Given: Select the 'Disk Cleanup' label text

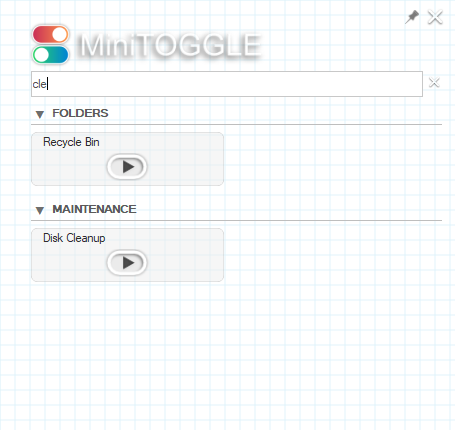Looking at the screenshot, I should pos(74,238).
